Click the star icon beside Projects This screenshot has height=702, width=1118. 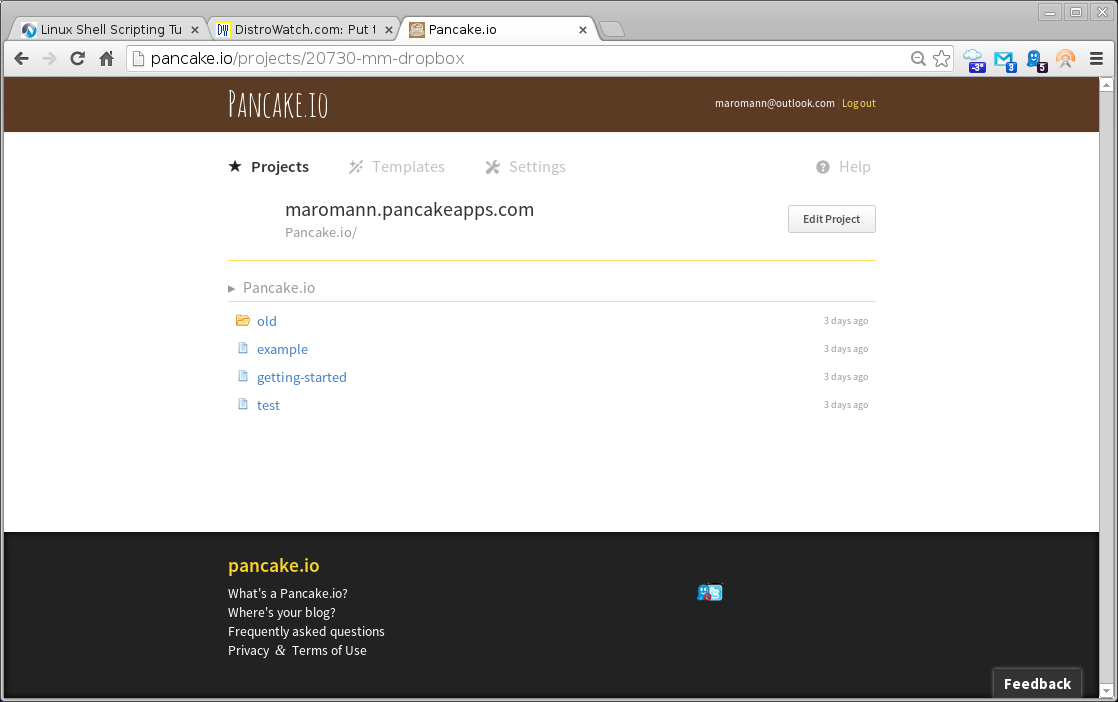click(x=235, y=166)
